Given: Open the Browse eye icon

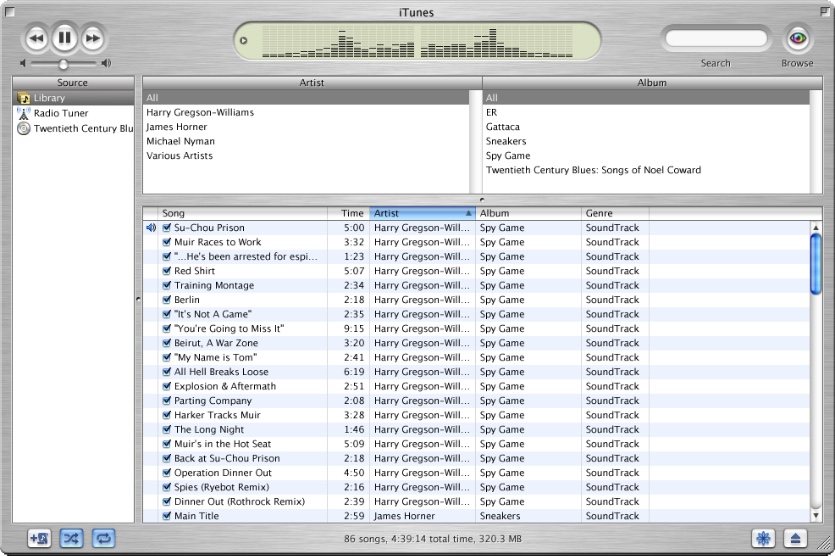Looking at the screenshot, I should [797, 39].
